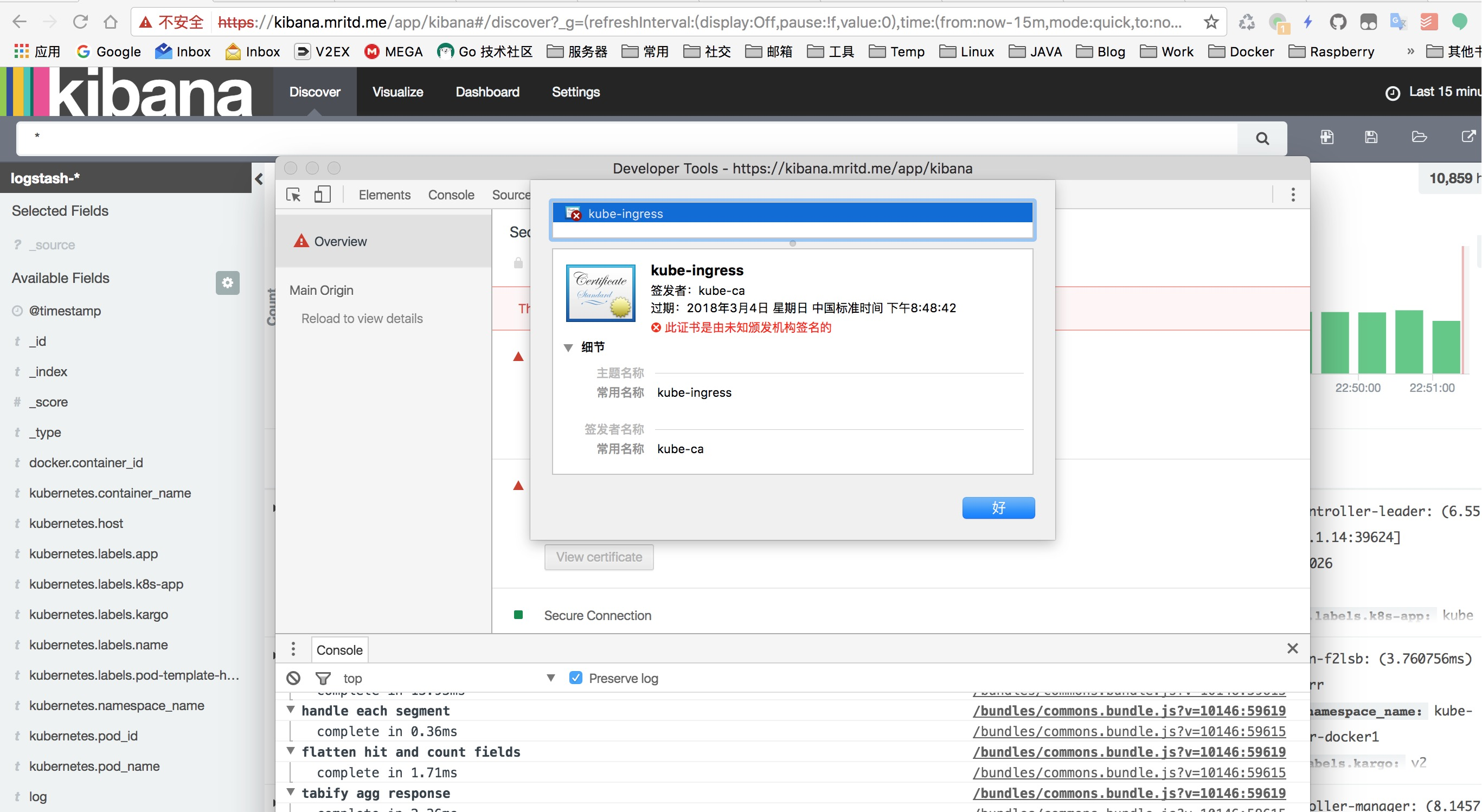The width and height of the screenshot is (1482, 812).
Task: Click the @timestamp field
Action: tap(65, 311)
